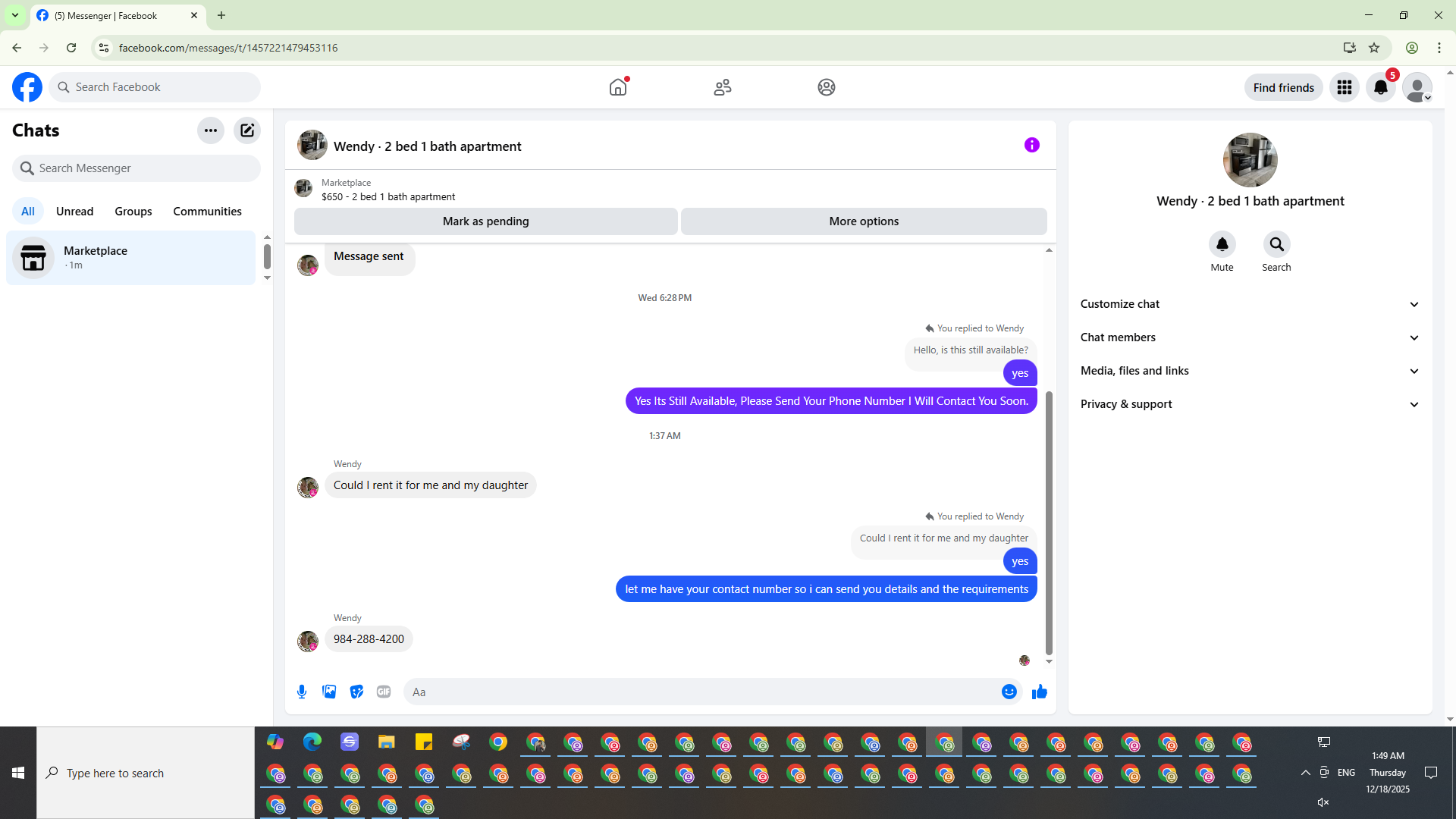Expand Privacy & support section
Viewport: 1456px width, 819px height.
coord(1250,404)
